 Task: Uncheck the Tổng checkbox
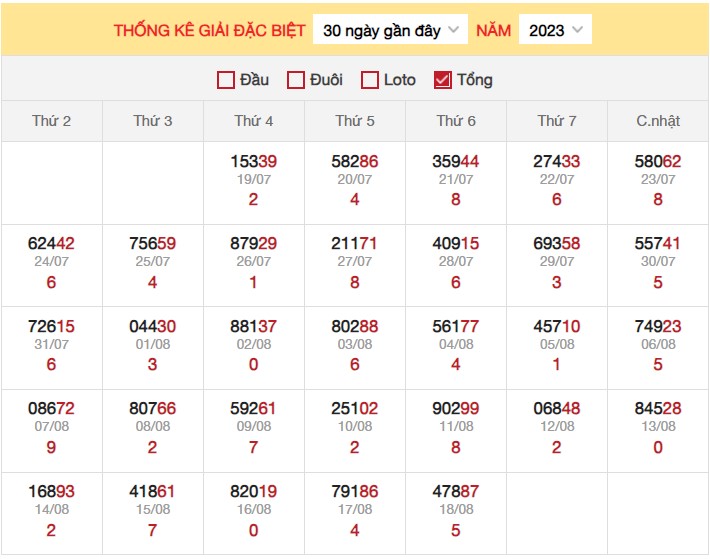pos(443,80)
